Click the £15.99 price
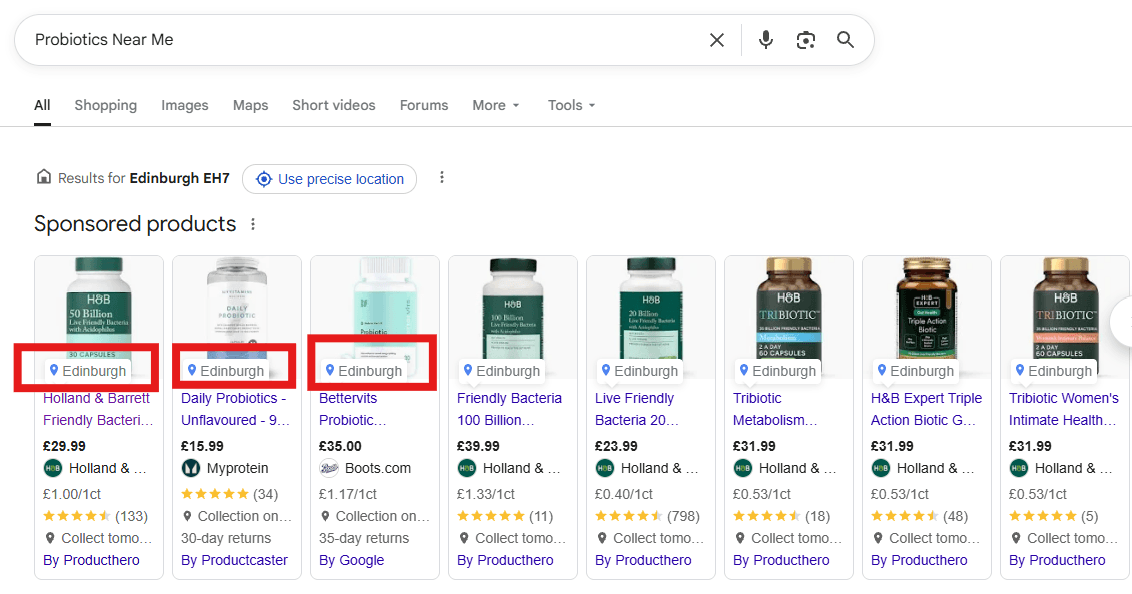This screenshot has height=594, width=1132. pyautogui.click(x=202, y=446)
